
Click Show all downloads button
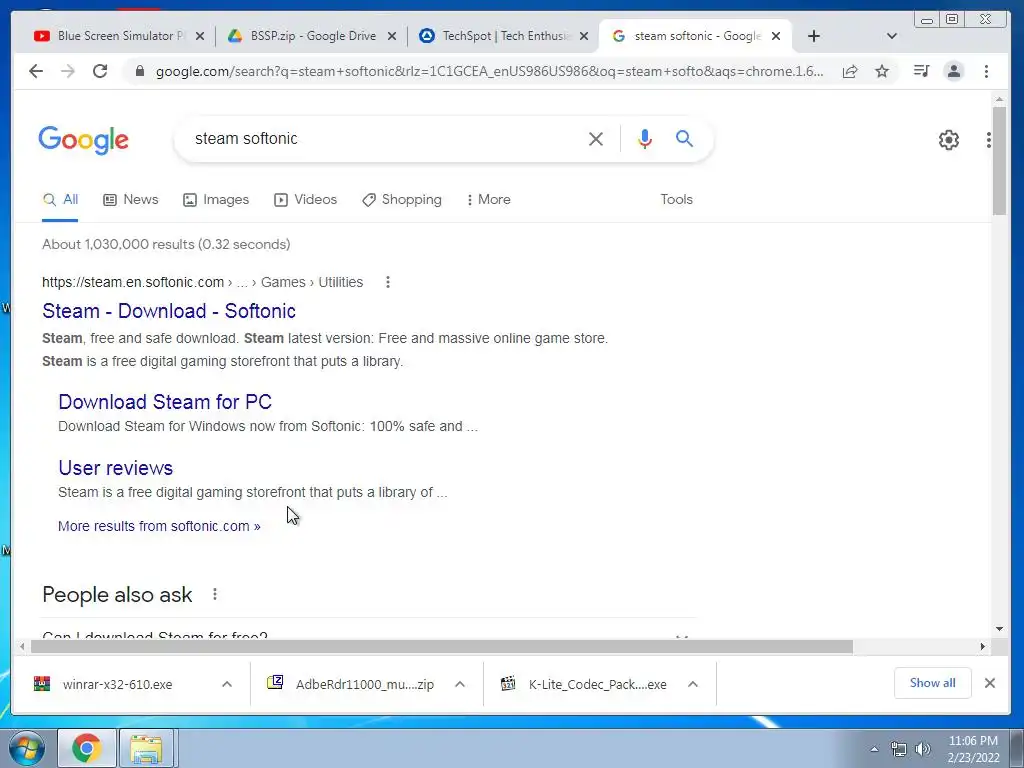tap(933, 683)
